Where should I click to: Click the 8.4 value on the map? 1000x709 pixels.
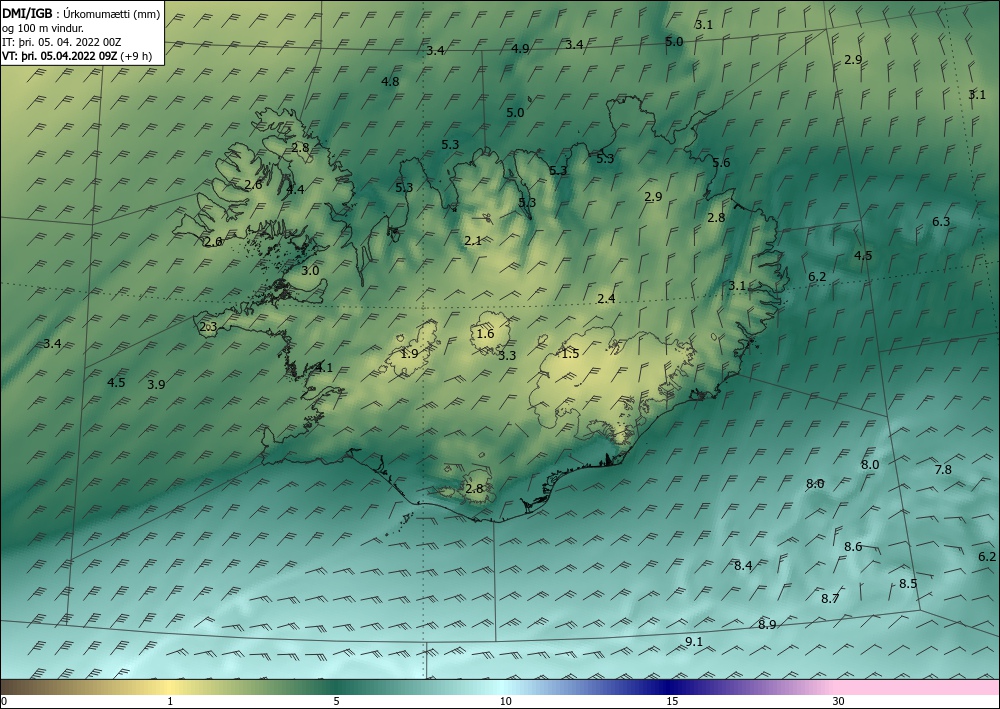click(743, 565)
